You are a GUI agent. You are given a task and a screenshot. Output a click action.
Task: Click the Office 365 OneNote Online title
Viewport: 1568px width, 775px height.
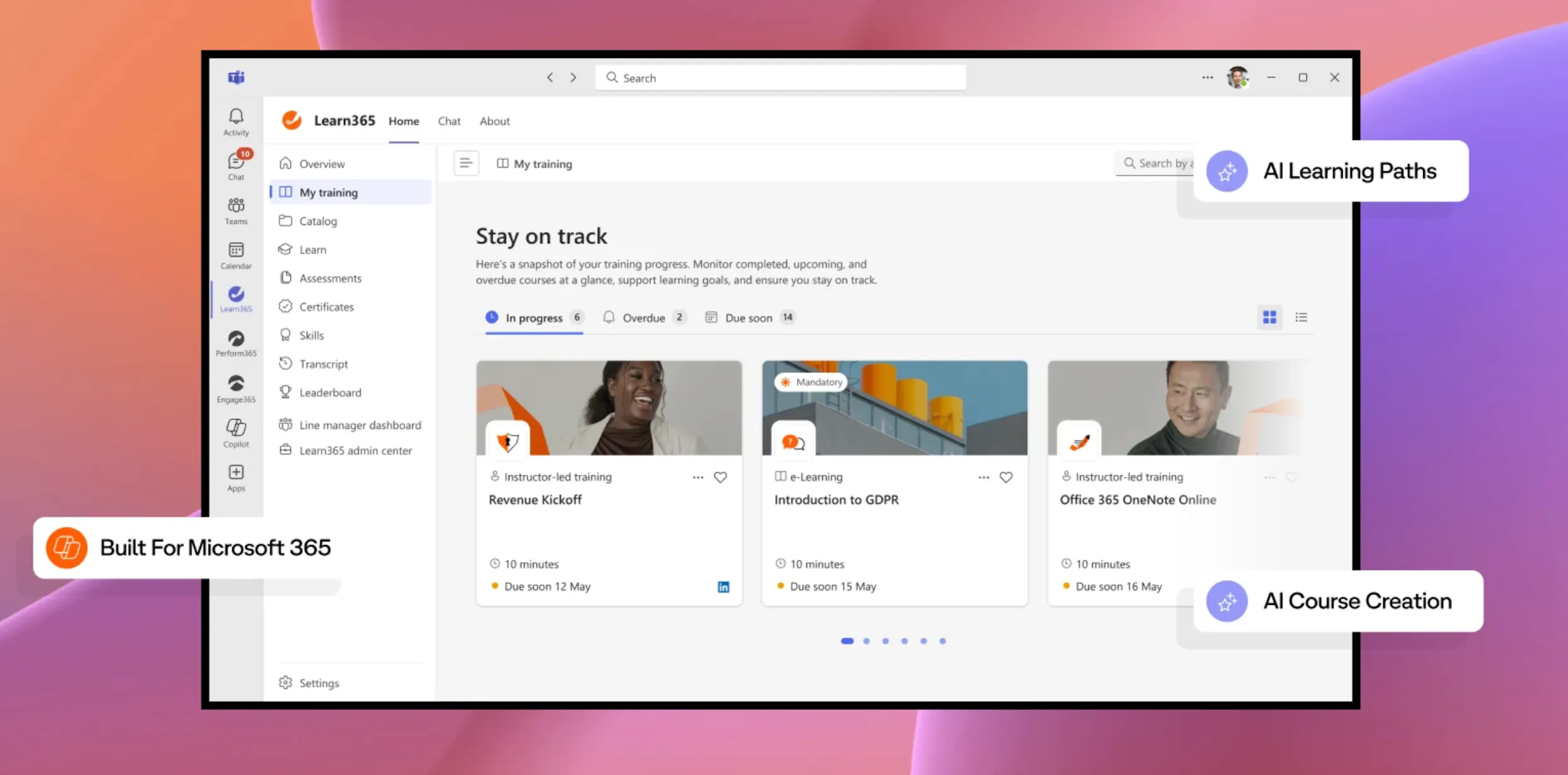click(1138, 500)
